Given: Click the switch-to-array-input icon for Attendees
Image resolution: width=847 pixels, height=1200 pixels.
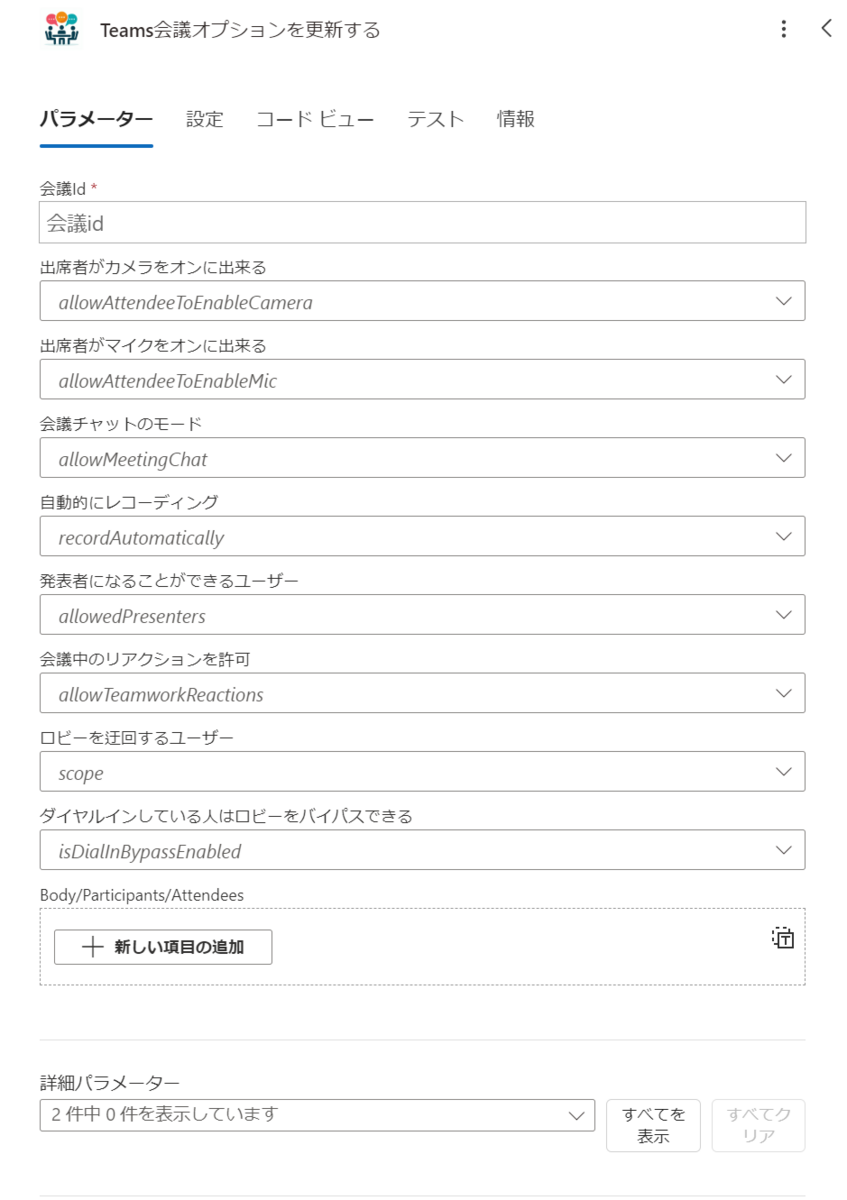Looking at the screenshot, I should [x=783, y=938].
